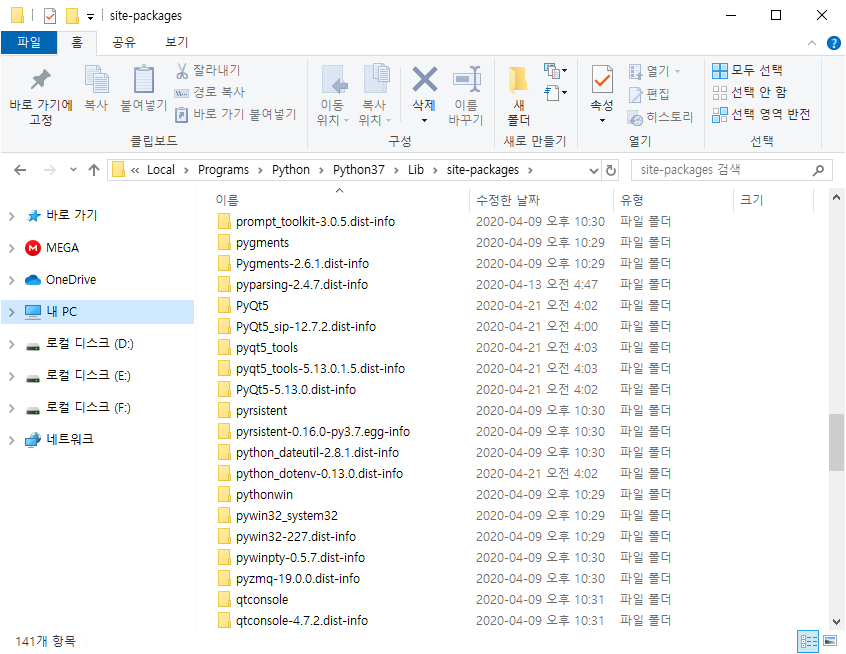The width and height of the screenshot is (846, 654).
Task: Select the pyqt5_tools folder
Action: (267, 348)
